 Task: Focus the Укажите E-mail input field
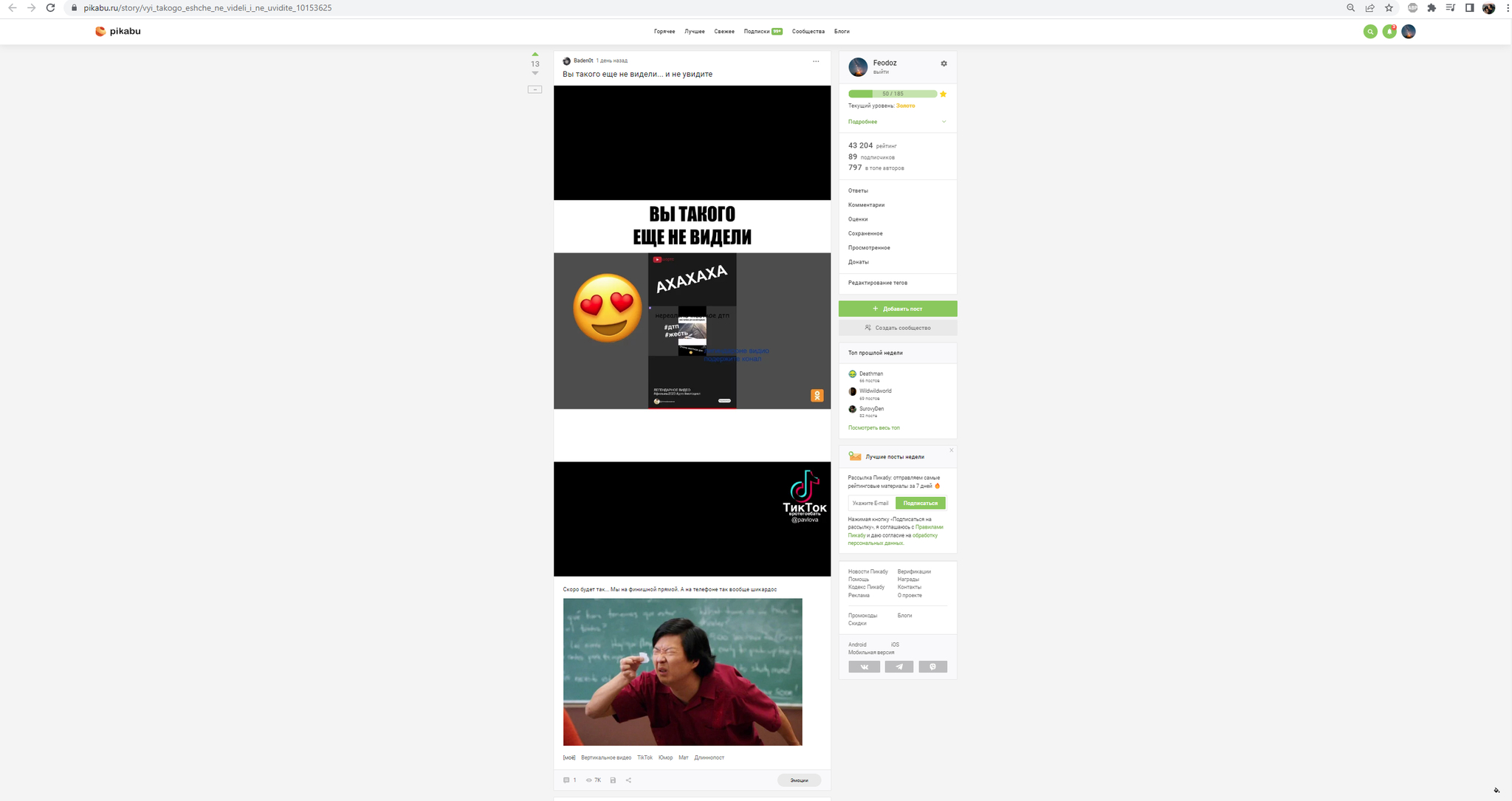871,503
